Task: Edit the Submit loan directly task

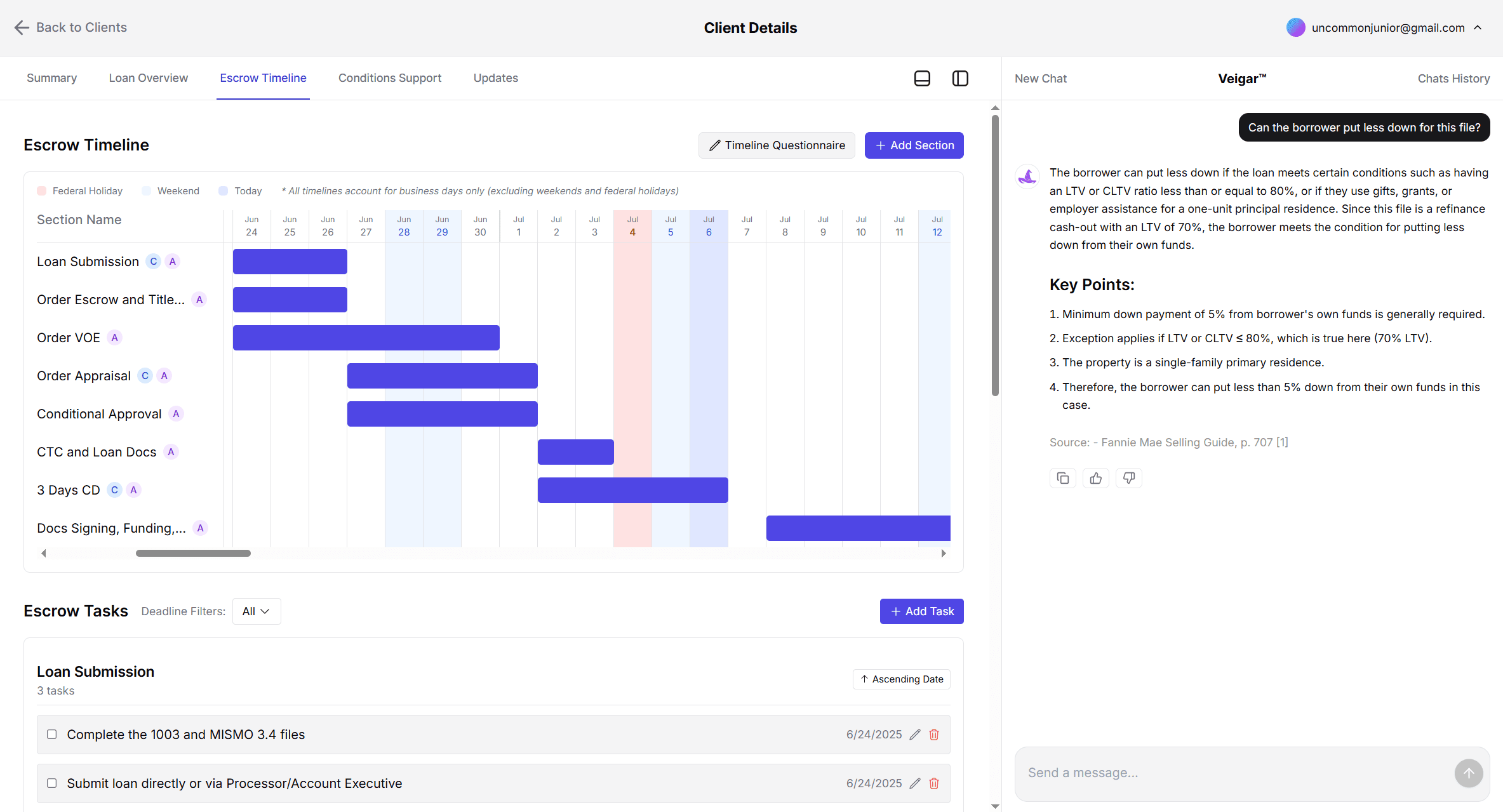Action: coord(915,783)
